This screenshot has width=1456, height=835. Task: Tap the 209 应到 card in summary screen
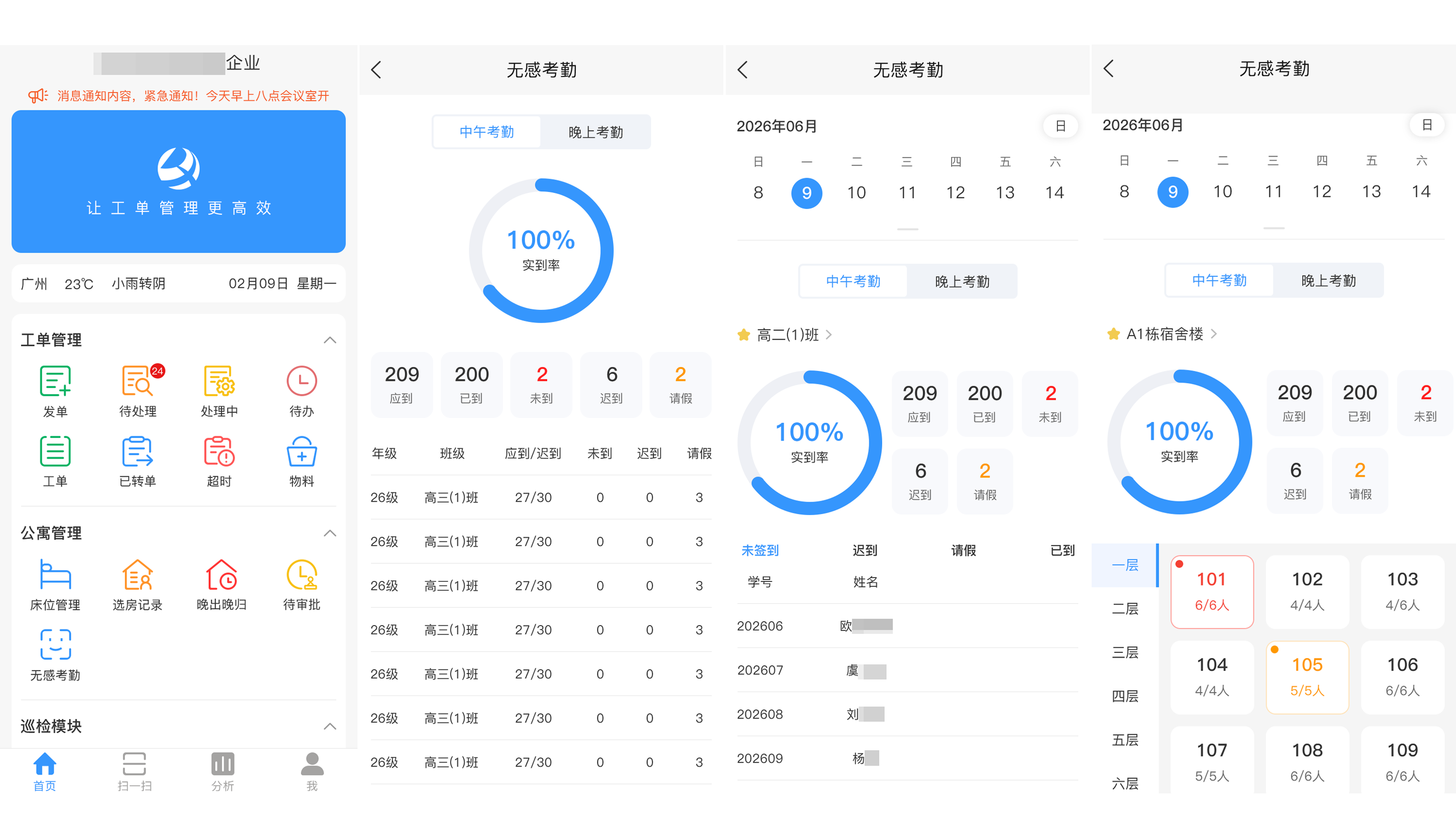[x=402, y=385]
